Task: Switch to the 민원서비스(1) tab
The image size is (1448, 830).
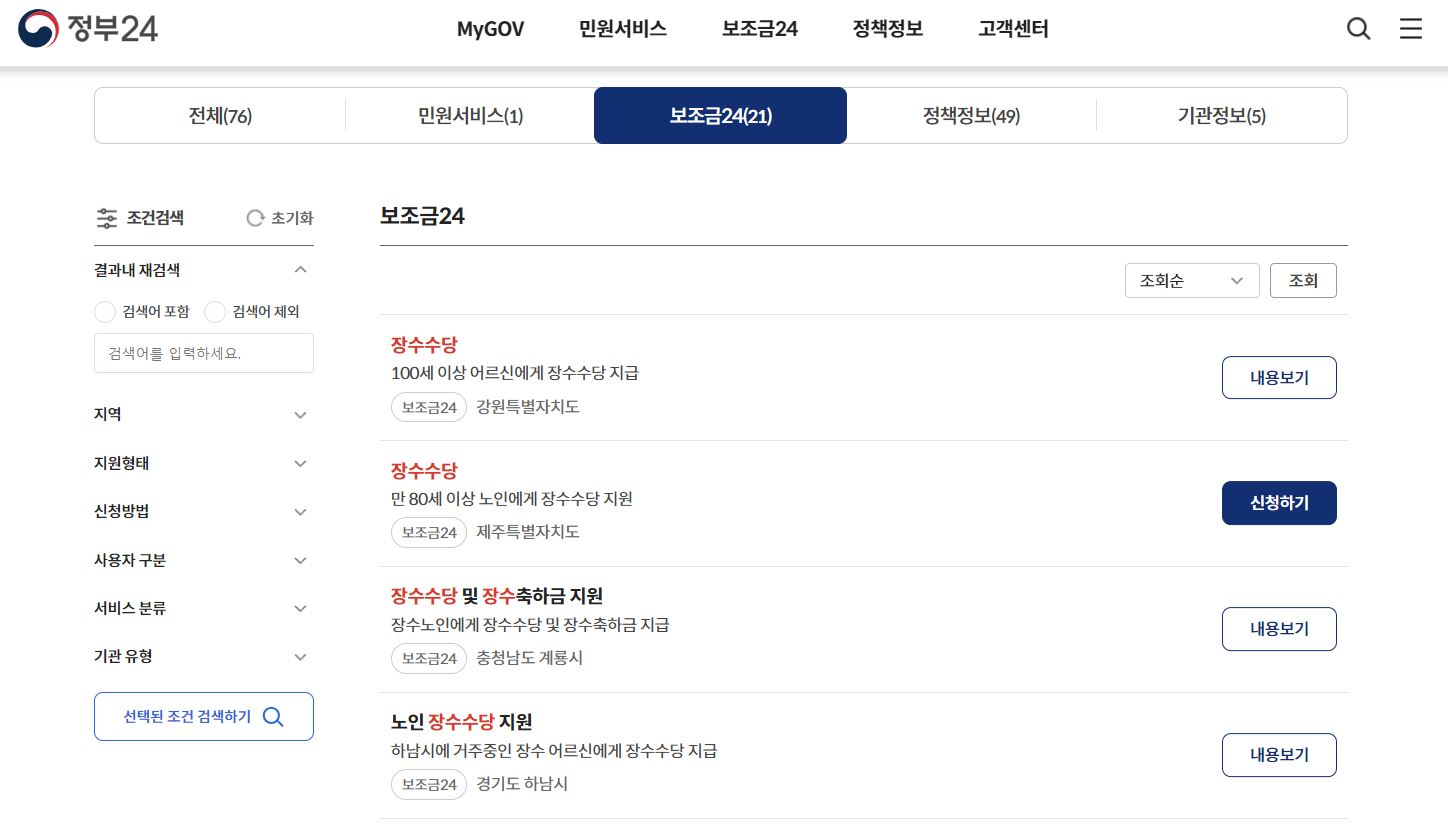Action: pyautogui.click(x=470, y=116)
